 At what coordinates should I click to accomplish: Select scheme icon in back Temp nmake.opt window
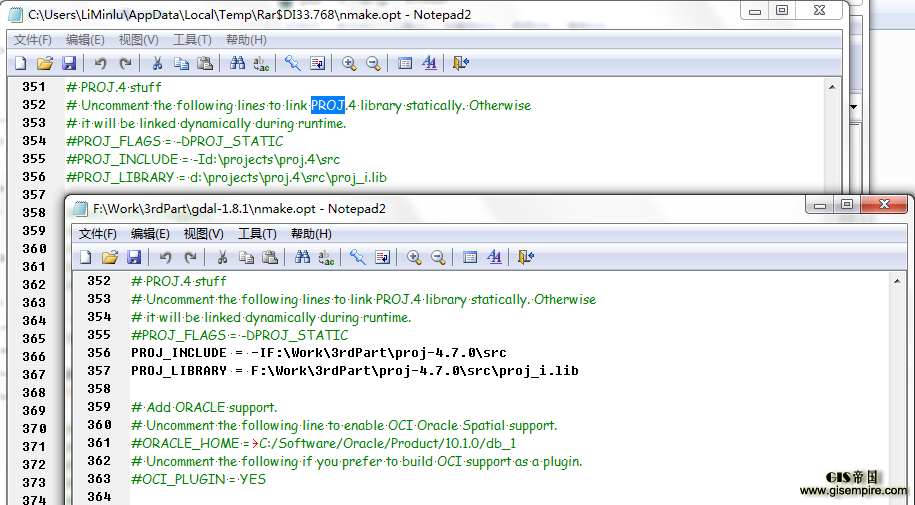click(x=404, y=63)
